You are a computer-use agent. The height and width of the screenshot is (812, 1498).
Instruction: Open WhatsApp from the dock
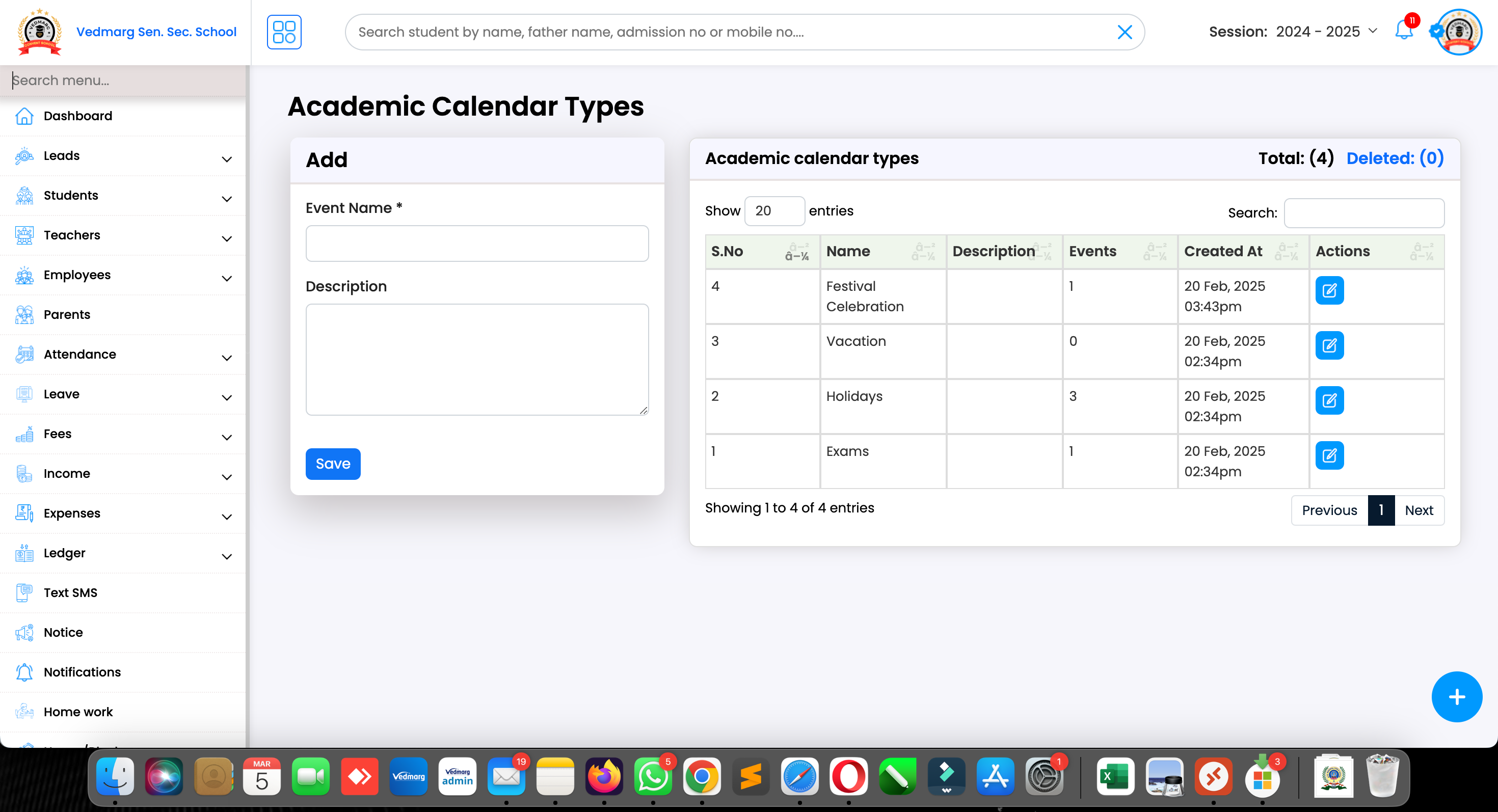[653, 776]
